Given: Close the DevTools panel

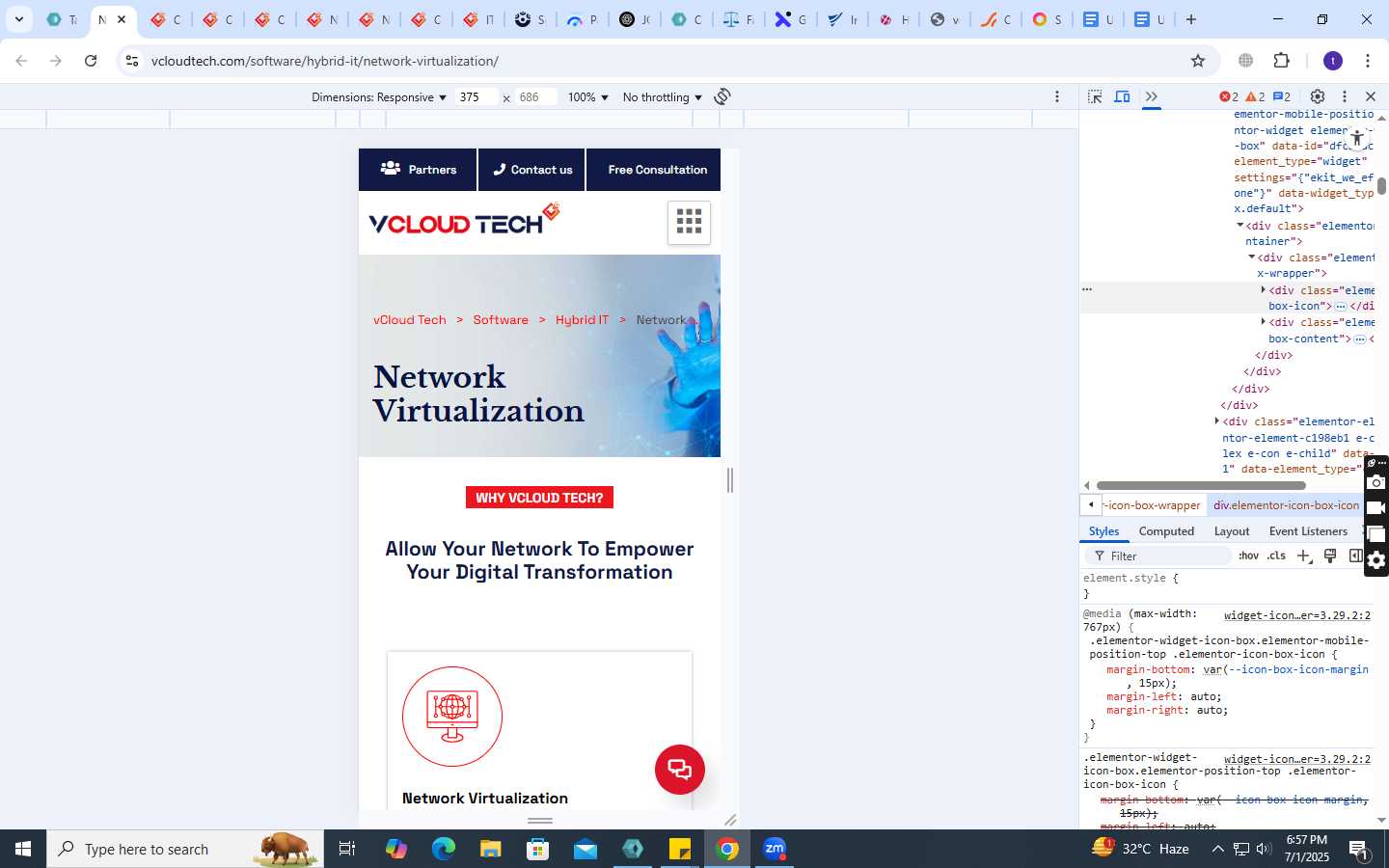Looking at the screenshot, I should tap(1371, 96).
